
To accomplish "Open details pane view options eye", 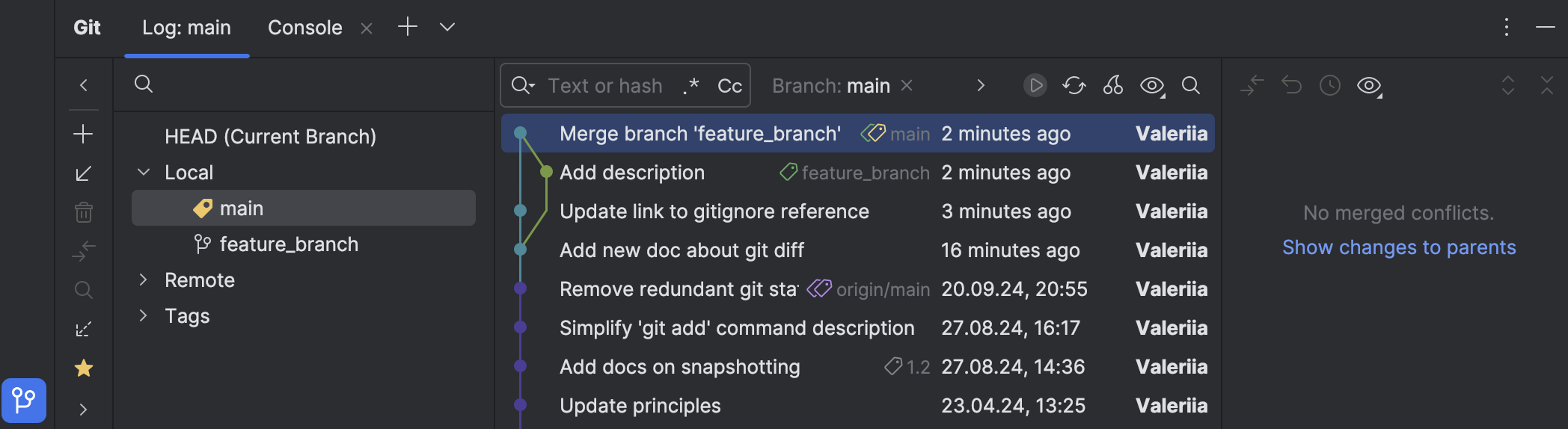I will coord(1369,86).
